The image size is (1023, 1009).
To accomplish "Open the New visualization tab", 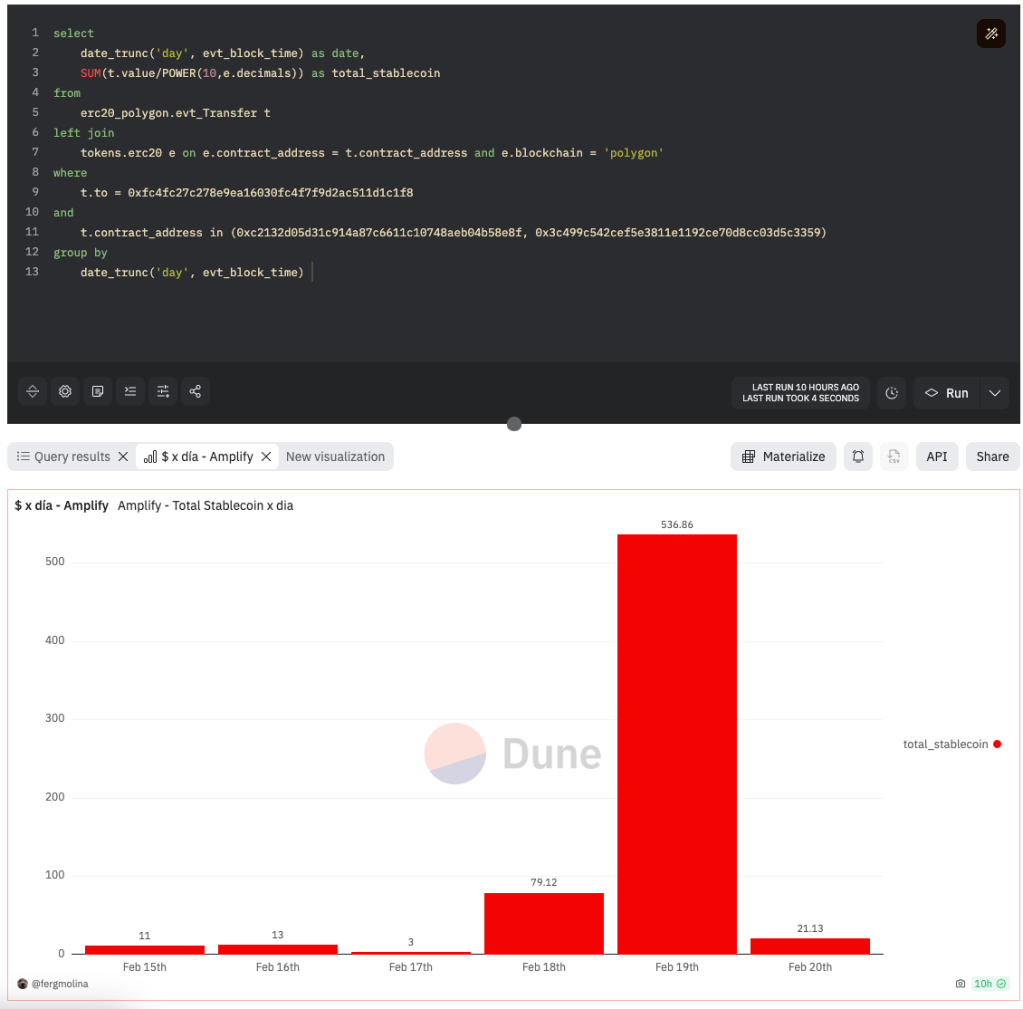I will tap(335, 456).
